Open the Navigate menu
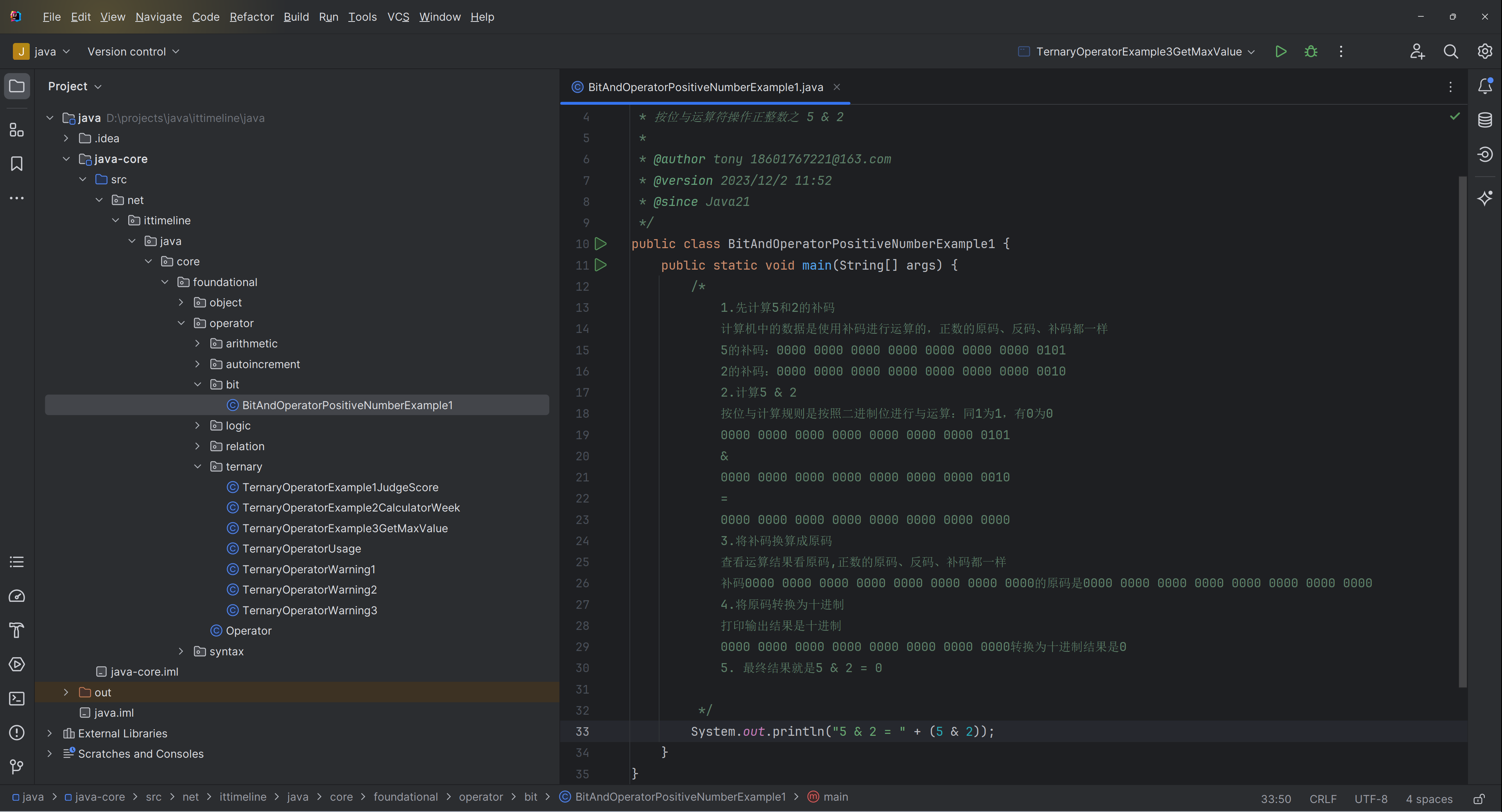This screenshot has height=812, width=1502. click(159, 17)
